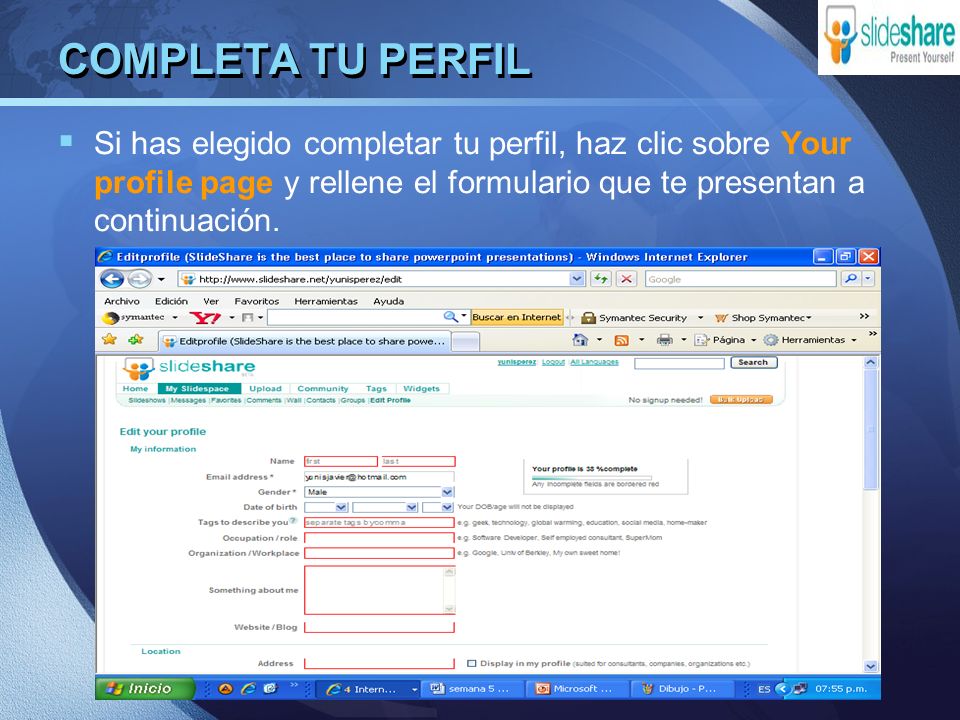
Task: Click the first Quick Launch icon in taskbar
Action: (225, 689)
